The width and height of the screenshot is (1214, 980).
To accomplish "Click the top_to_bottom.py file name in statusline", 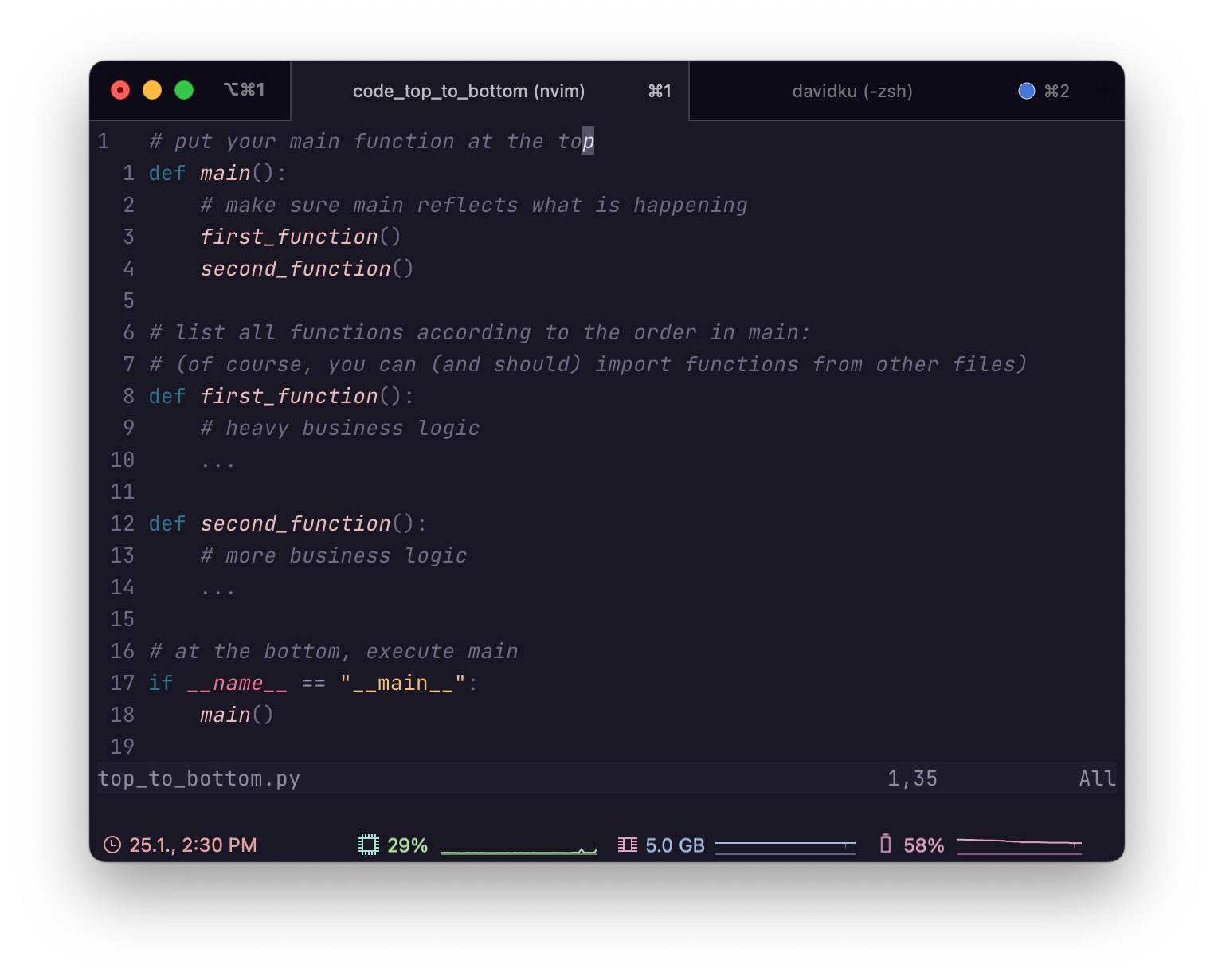I will pyautogui.click(x=199, y=778).
